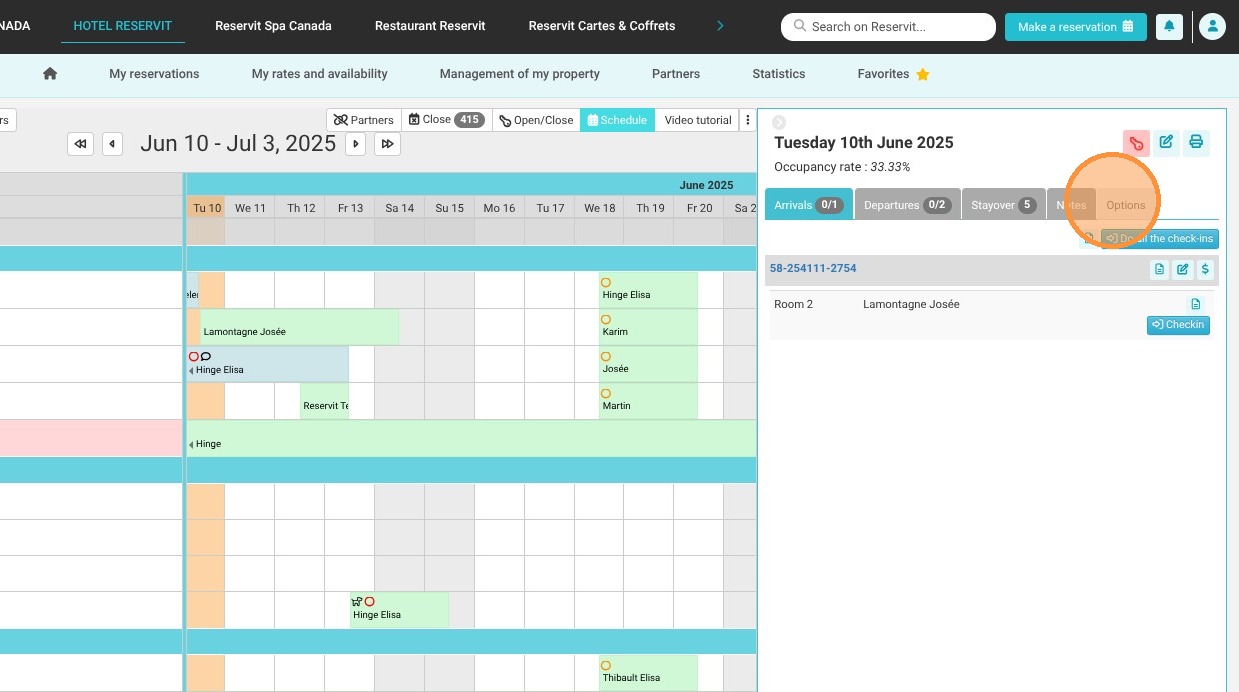This screenshot has width=1239, height=692.
Task: Click yellow circle on Thibault Elisa reservation
Action: tap(606, 665)
